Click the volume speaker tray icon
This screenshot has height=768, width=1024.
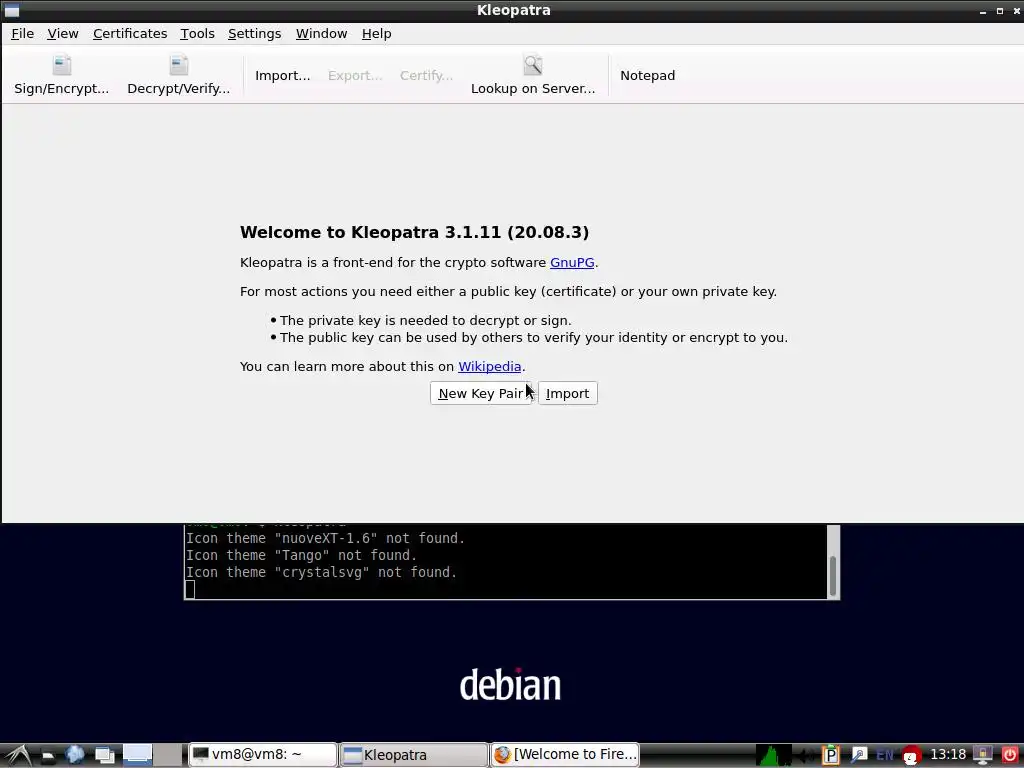(807, 756)
